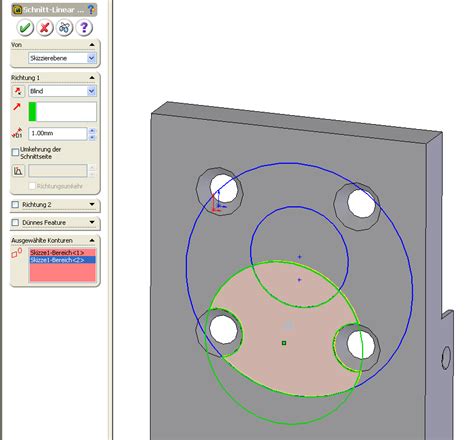Enable Umkehrung der Schnittseite checkbox

[x=15, y=152]
